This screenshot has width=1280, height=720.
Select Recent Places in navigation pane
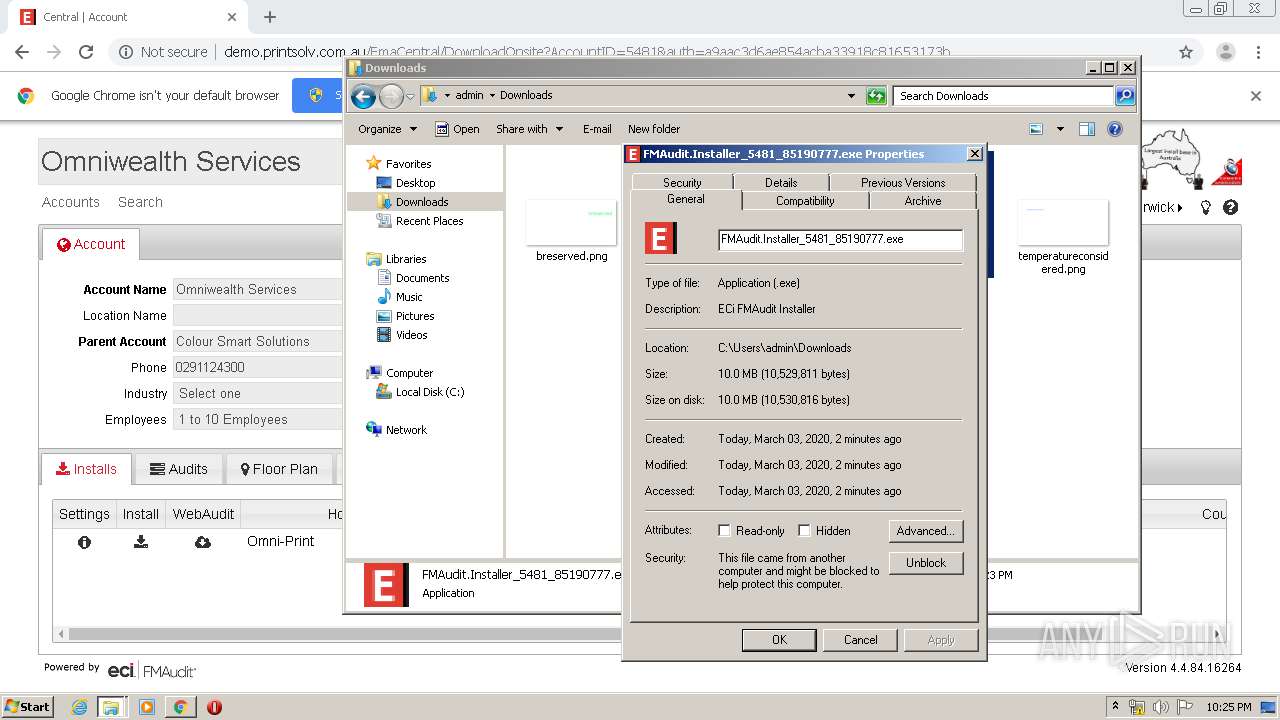point(429,221)
